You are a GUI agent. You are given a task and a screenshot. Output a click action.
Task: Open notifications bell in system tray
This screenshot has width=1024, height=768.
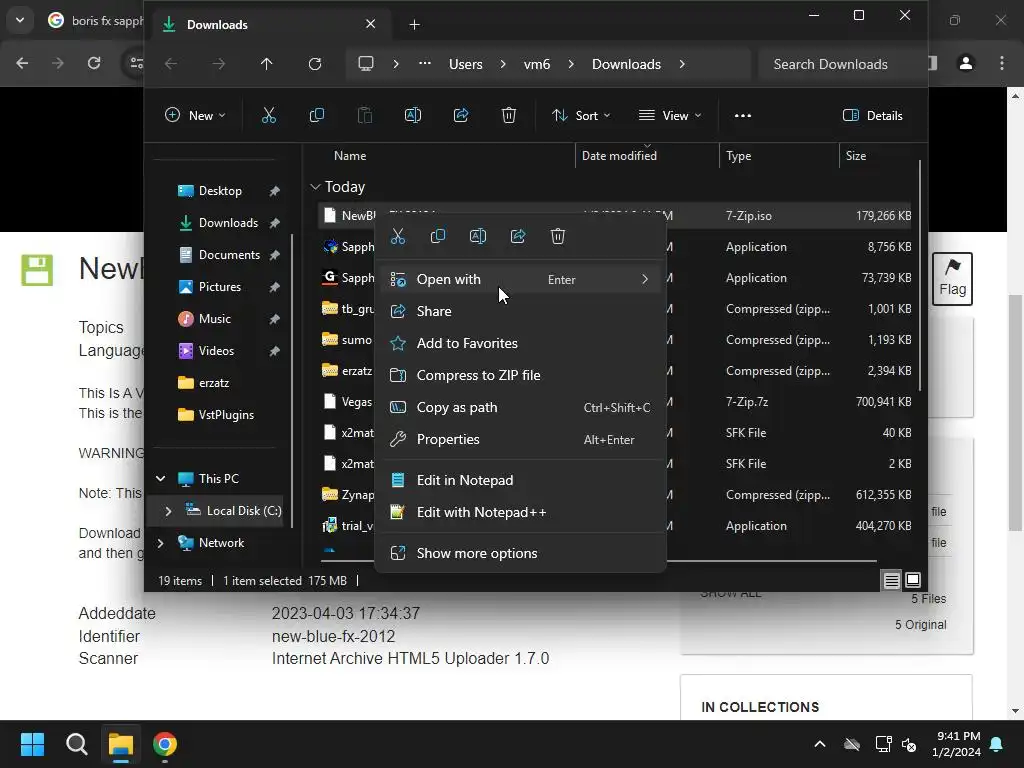(x=997, y=744)
